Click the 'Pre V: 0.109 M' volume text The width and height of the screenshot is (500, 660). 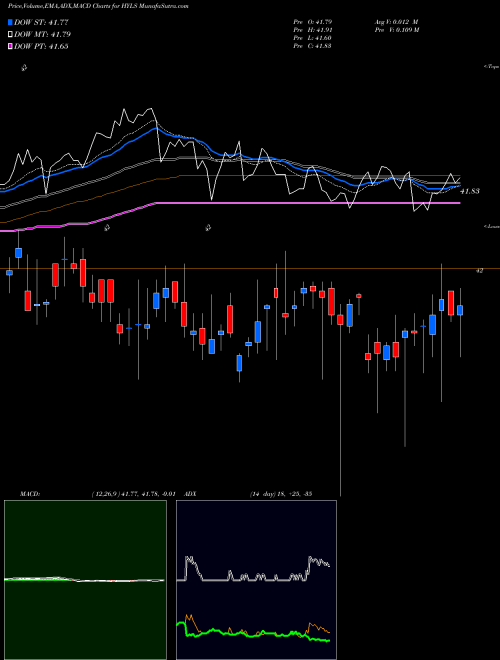click(x=396, y=30)
